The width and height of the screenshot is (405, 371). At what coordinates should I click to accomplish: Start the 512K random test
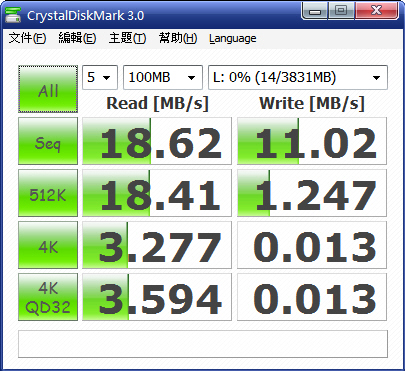[x=48, y=193]
